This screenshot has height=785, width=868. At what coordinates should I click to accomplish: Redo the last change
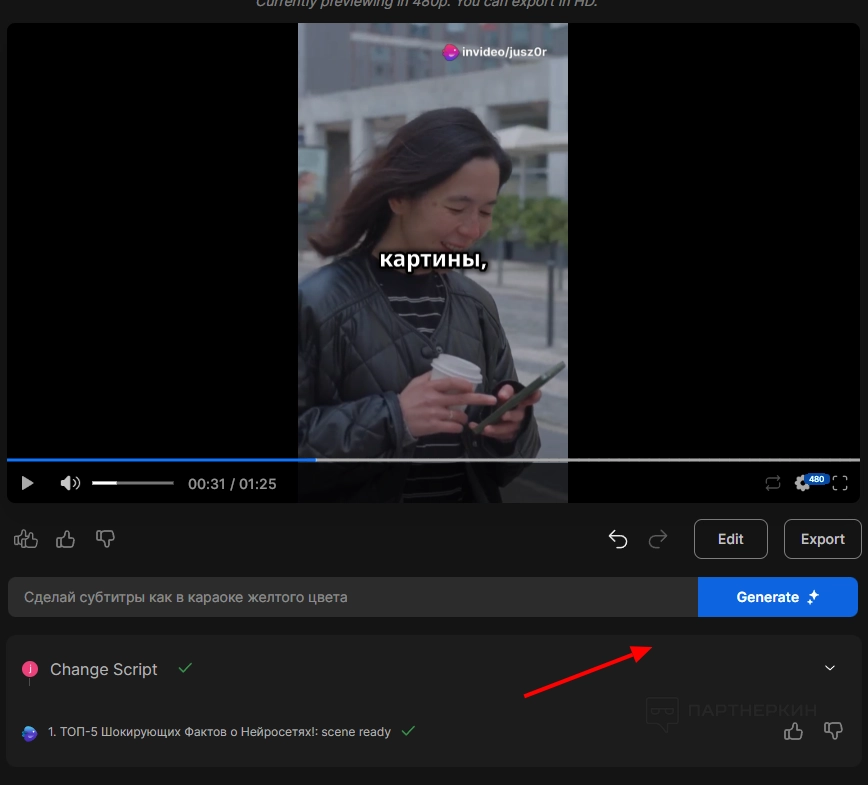(658, 539)
